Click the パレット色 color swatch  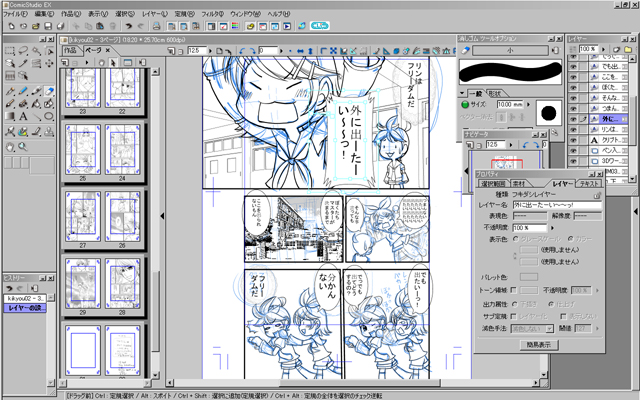click(x=529, y=277)
